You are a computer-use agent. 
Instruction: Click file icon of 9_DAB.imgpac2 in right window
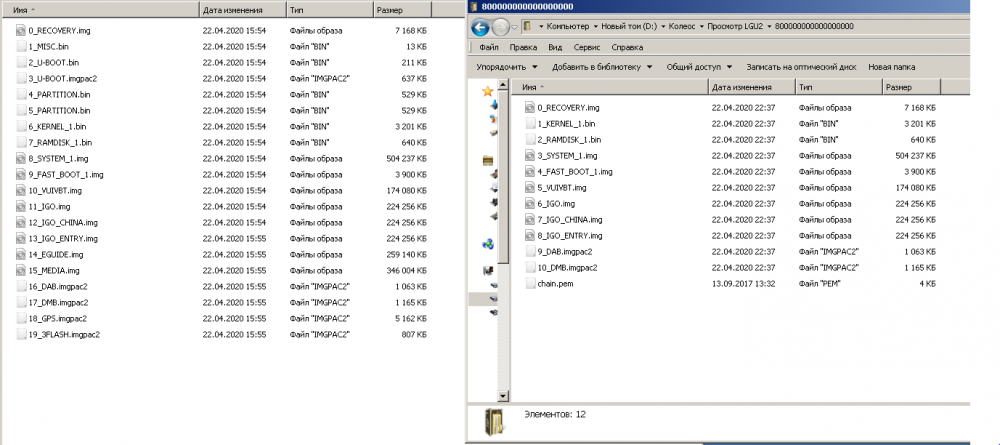click(x=530, y=251)
